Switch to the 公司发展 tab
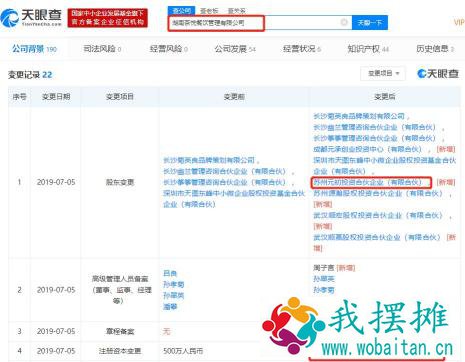The height and width of the screenshot is (362, 465). [235, 49]
